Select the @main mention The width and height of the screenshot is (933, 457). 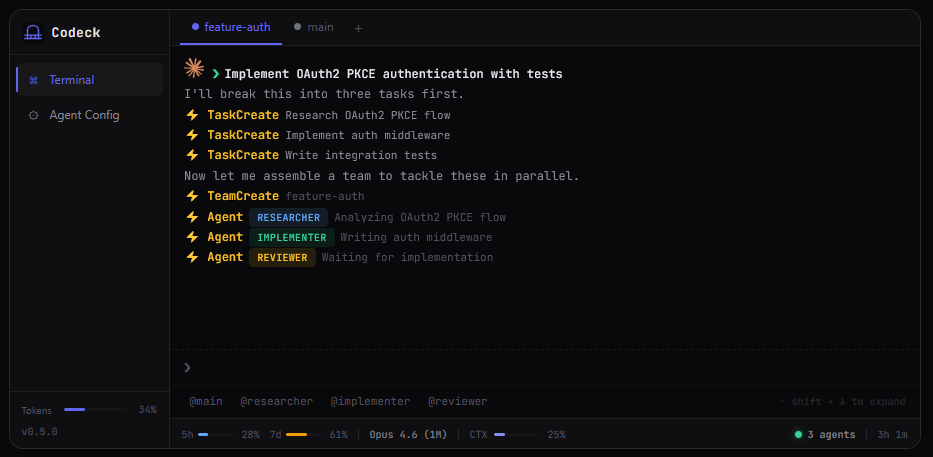(x=206, y=402)
